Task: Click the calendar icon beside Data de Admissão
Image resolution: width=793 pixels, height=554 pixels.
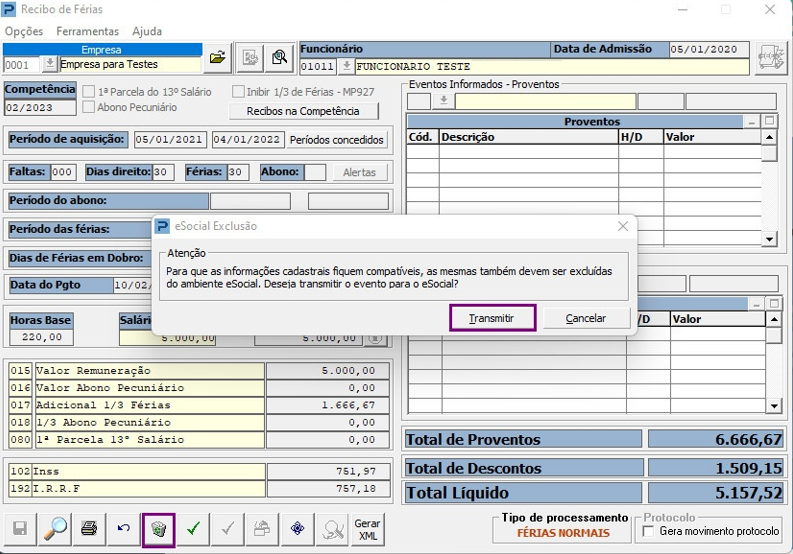Action: 771,58
